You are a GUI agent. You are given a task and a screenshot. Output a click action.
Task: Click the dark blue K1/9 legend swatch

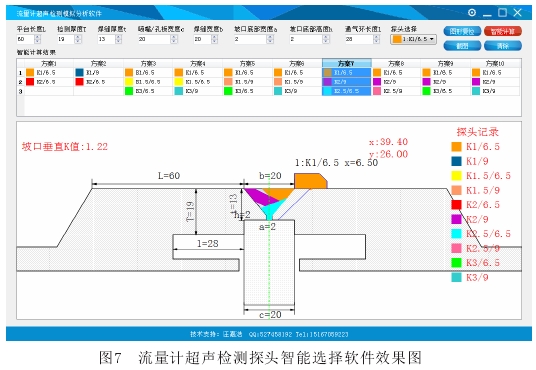tap(456, 161)
